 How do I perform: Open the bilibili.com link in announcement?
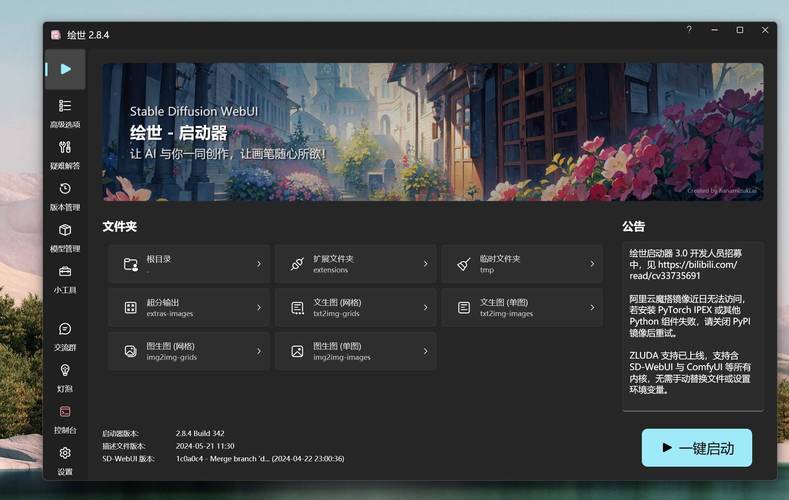(x=697, y=265)
